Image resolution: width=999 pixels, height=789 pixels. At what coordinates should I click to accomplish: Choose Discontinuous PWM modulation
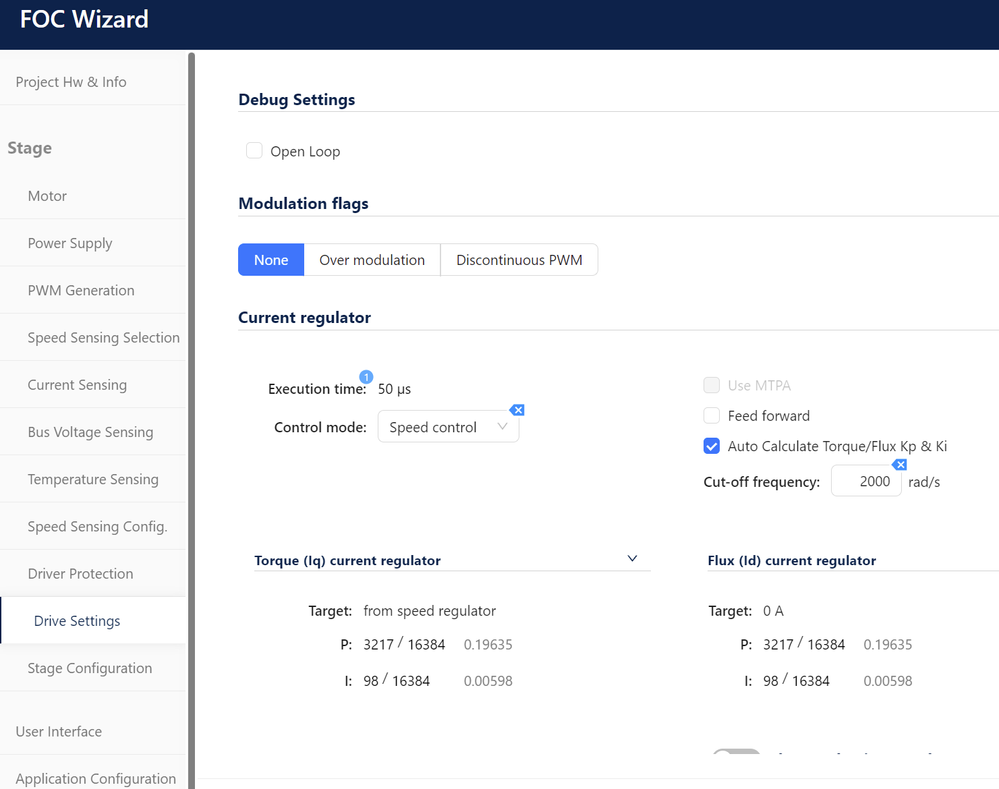click(x=519, y=260)
